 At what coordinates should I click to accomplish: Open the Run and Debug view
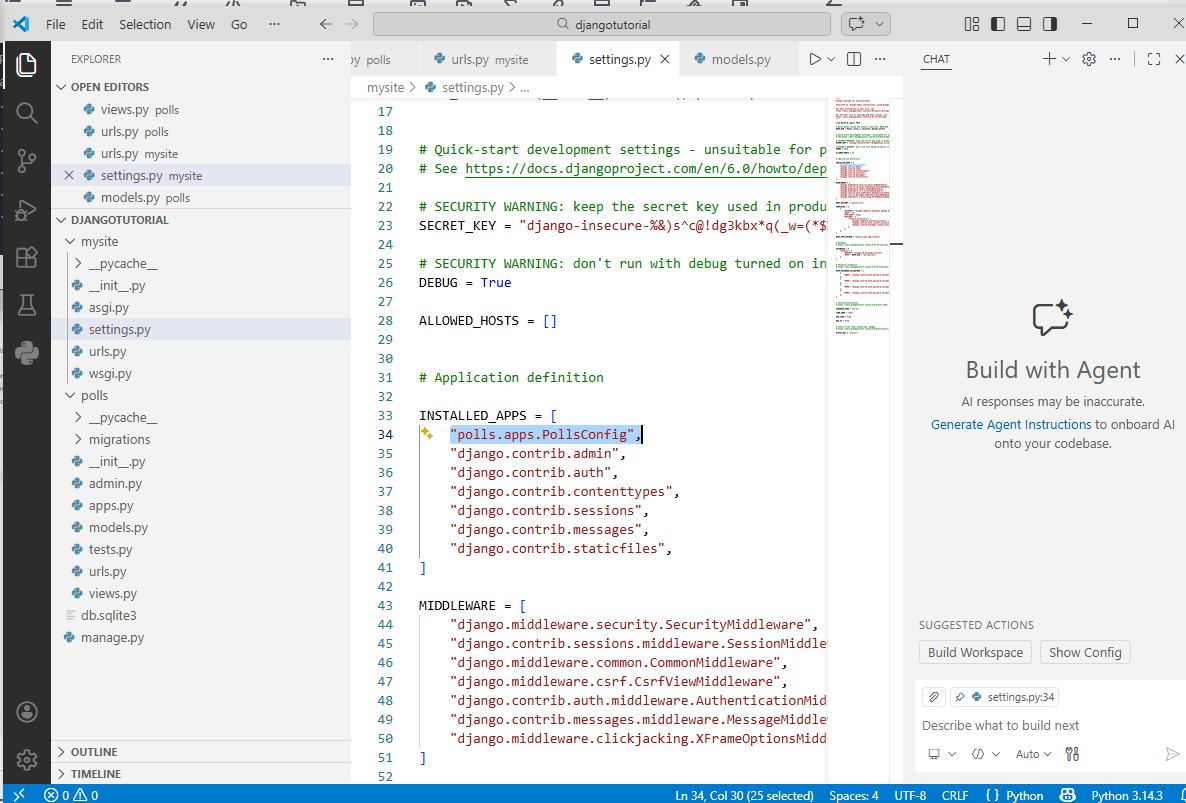26,209
